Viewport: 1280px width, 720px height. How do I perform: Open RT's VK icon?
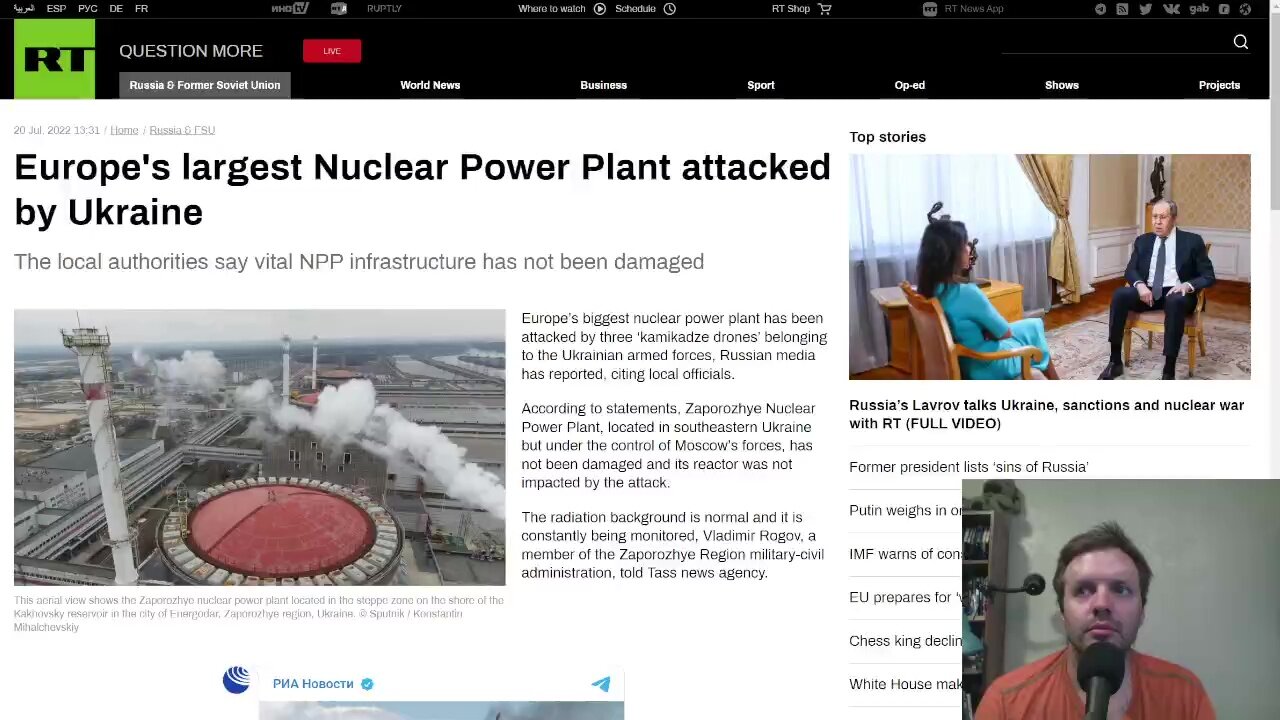(x=1171, y=9)
